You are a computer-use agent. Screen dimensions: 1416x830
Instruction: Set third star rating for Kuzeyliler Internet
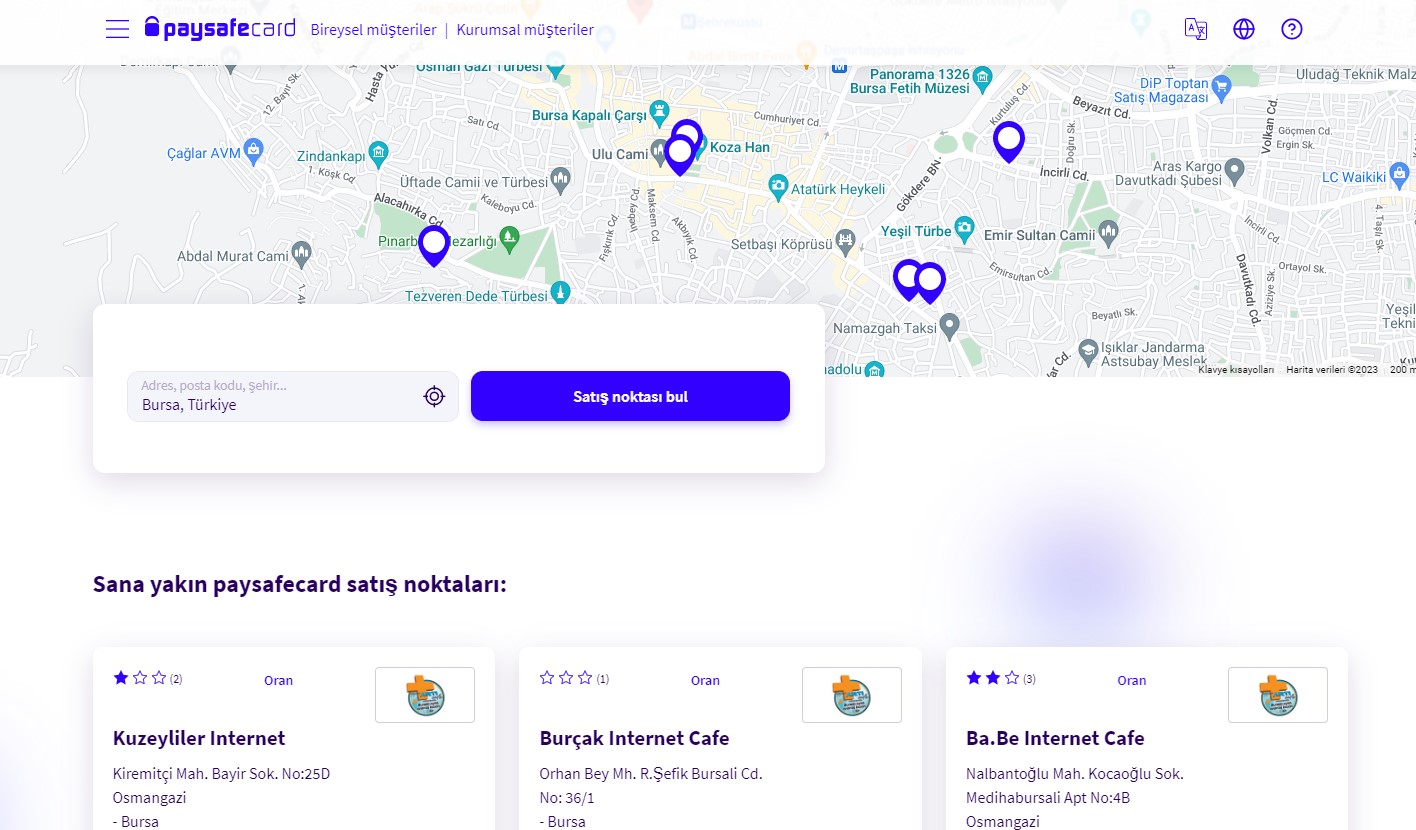pos(159,678)
